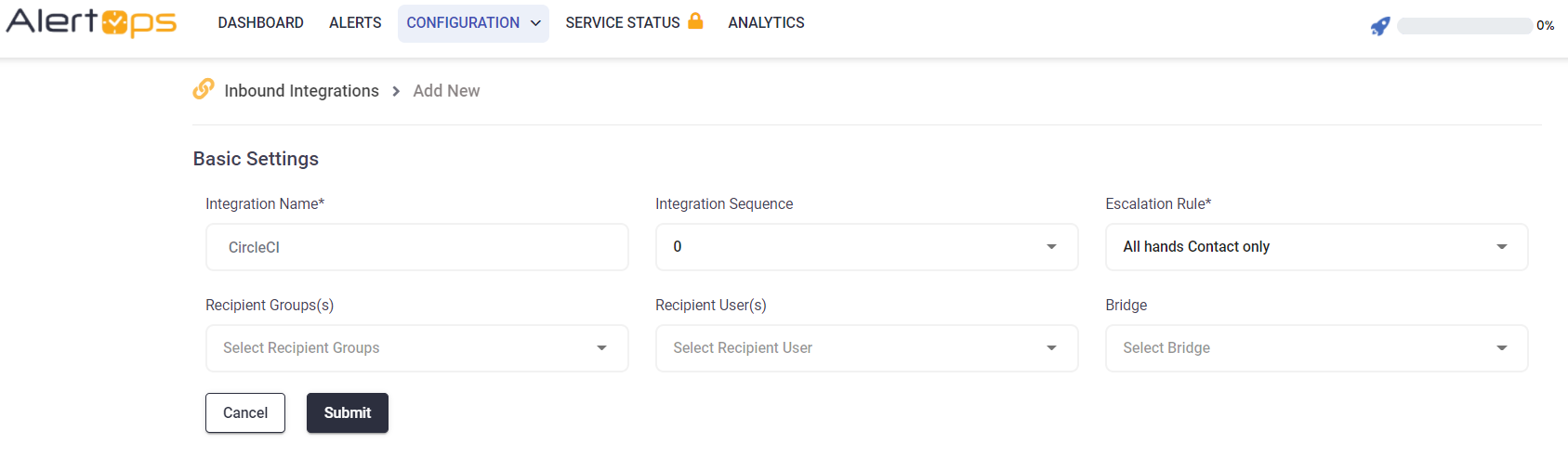This screenshot has width=1568, height=457.
Task: Click the Escalation Rule* label
Action: click(1158, 203)
